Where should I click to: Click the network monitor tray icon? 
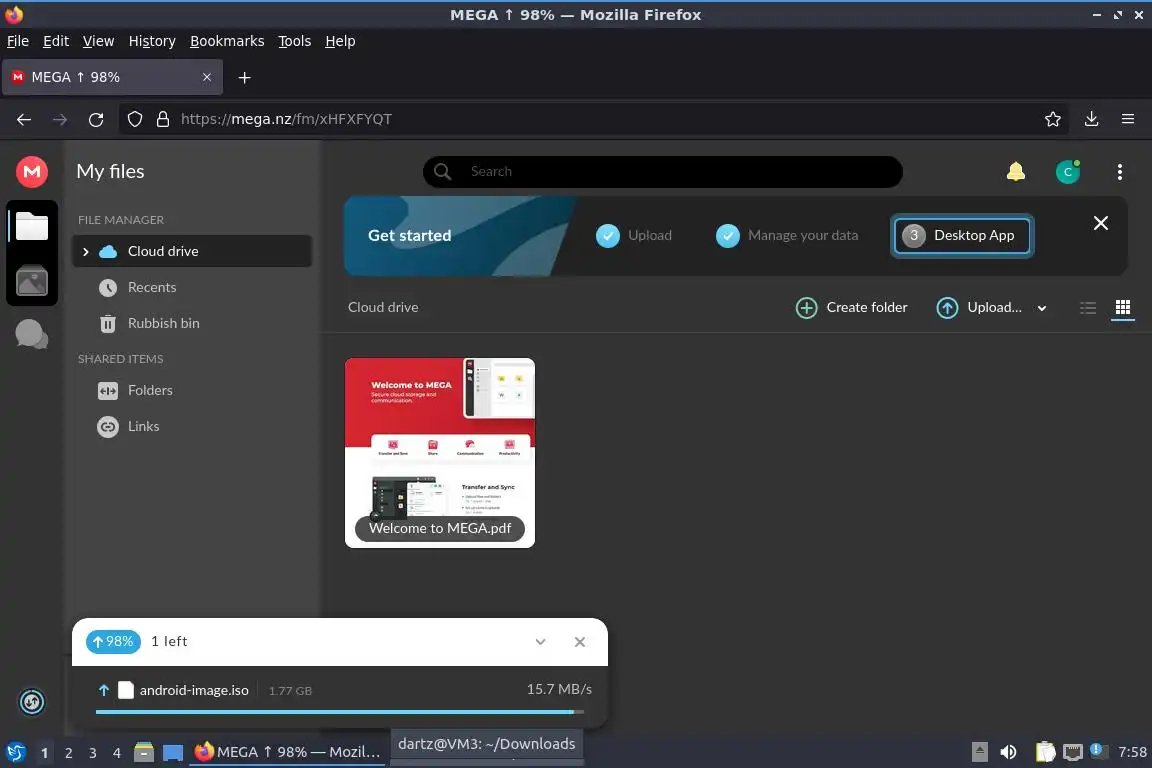coord(1073,753)
